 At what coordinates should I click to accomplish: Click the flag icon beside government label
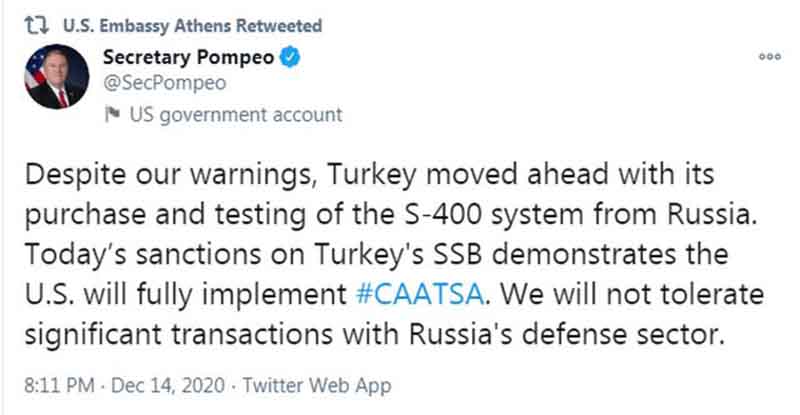(x=112, y=114)
